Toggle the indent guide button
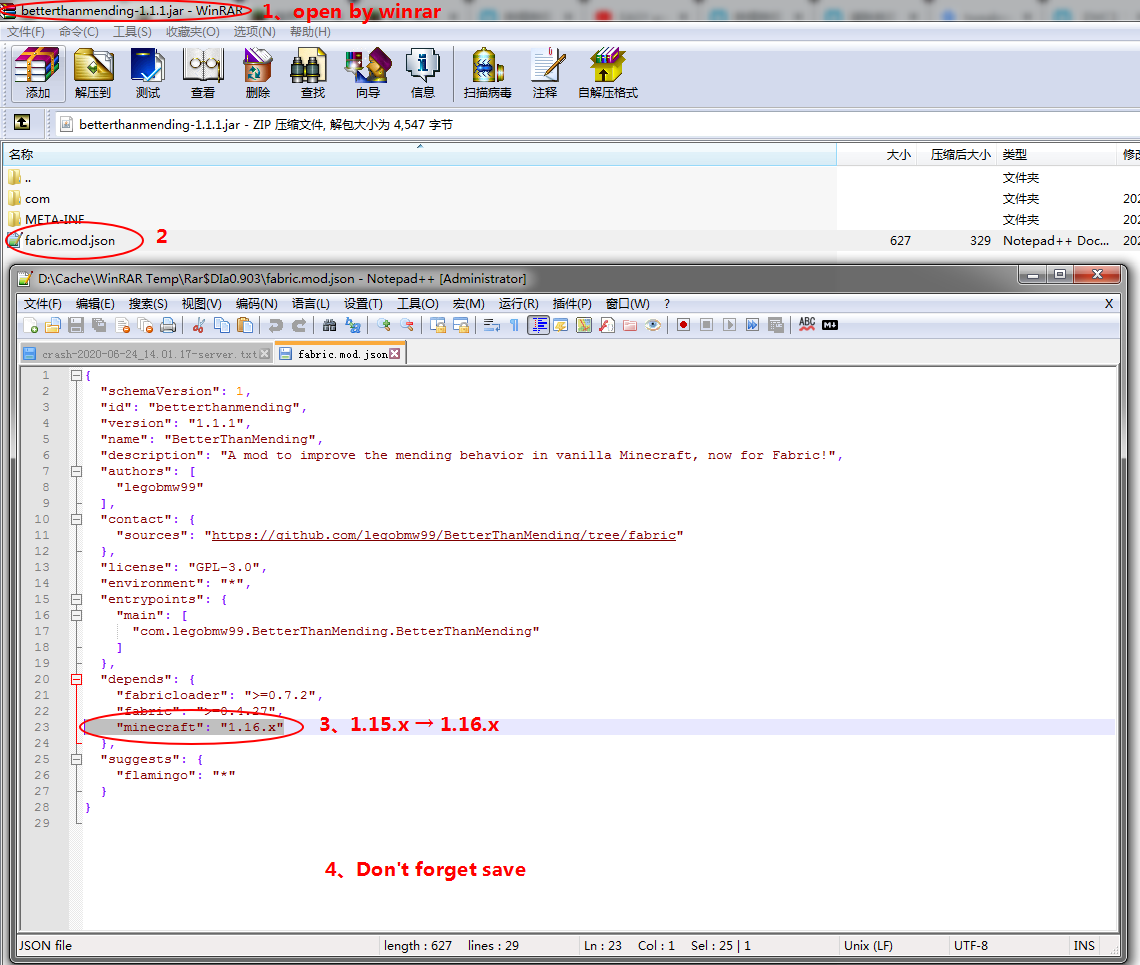 click(x=538, y=325)
